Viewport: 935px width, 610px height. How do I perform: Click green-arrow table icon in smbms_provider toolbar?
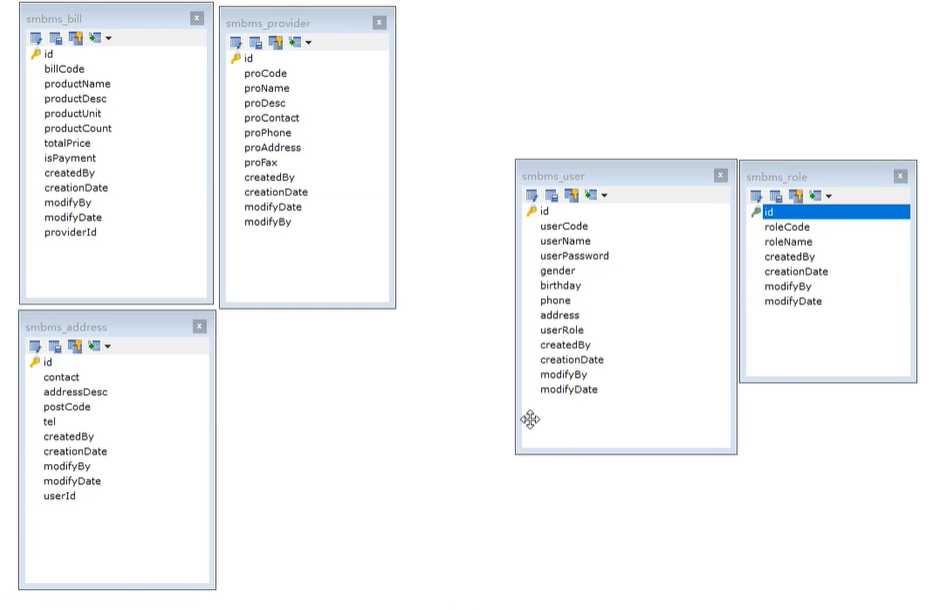pos(295,42)
